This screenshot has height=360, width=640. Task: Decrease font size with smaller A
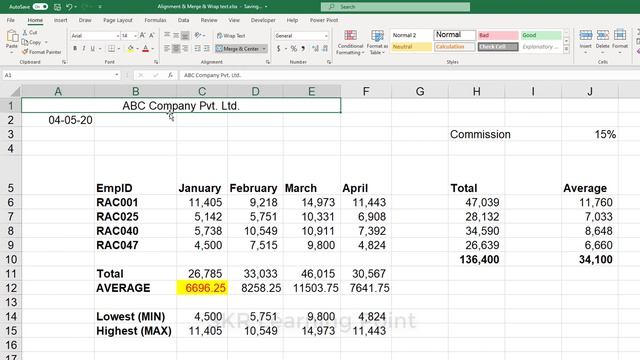(151, 36)
